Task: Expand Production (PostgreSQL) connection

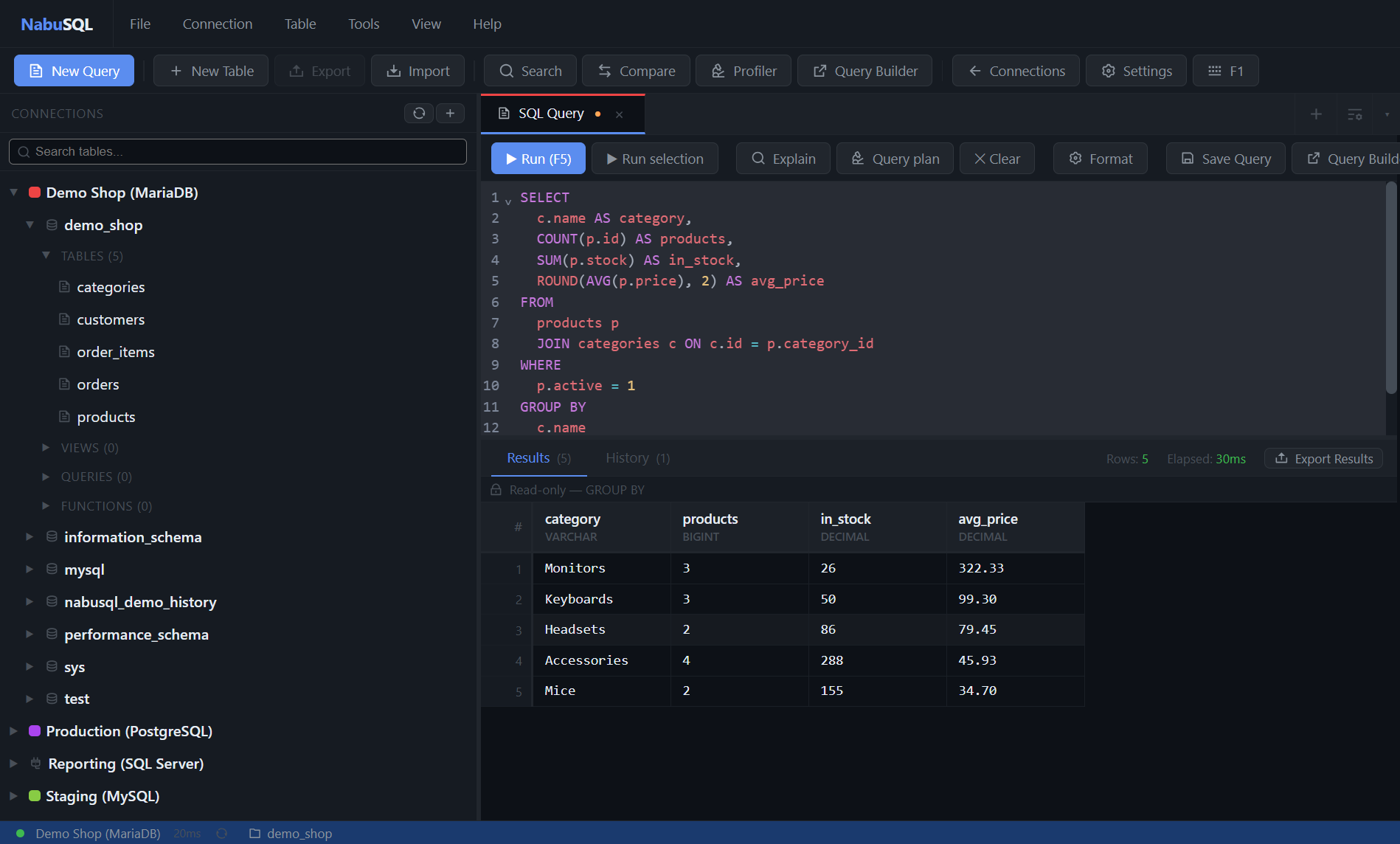Action: tap(13, 731)
